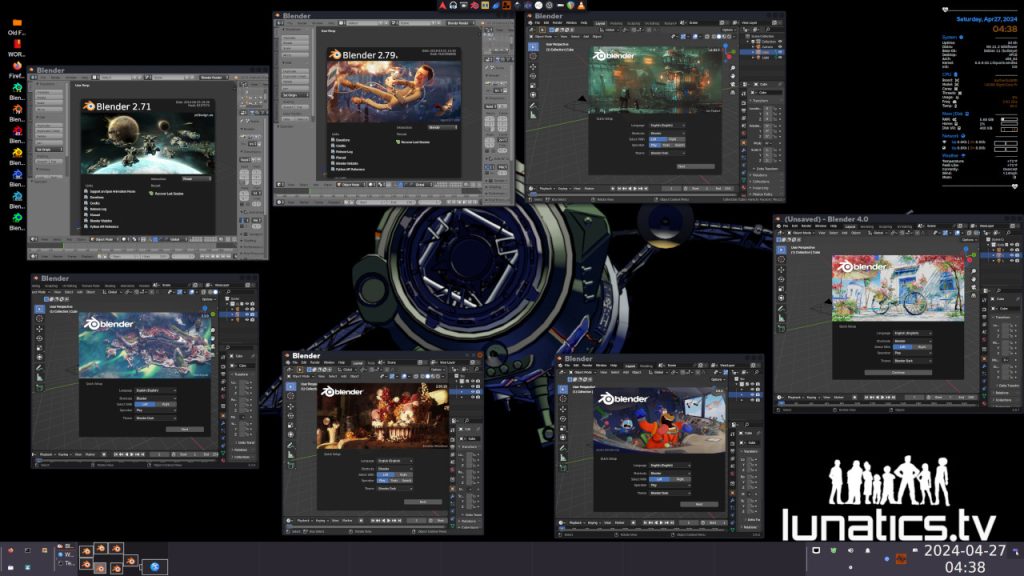Click the playhead on the timeline scrubber
1024x576 pixels.
[x=782, y=403]
